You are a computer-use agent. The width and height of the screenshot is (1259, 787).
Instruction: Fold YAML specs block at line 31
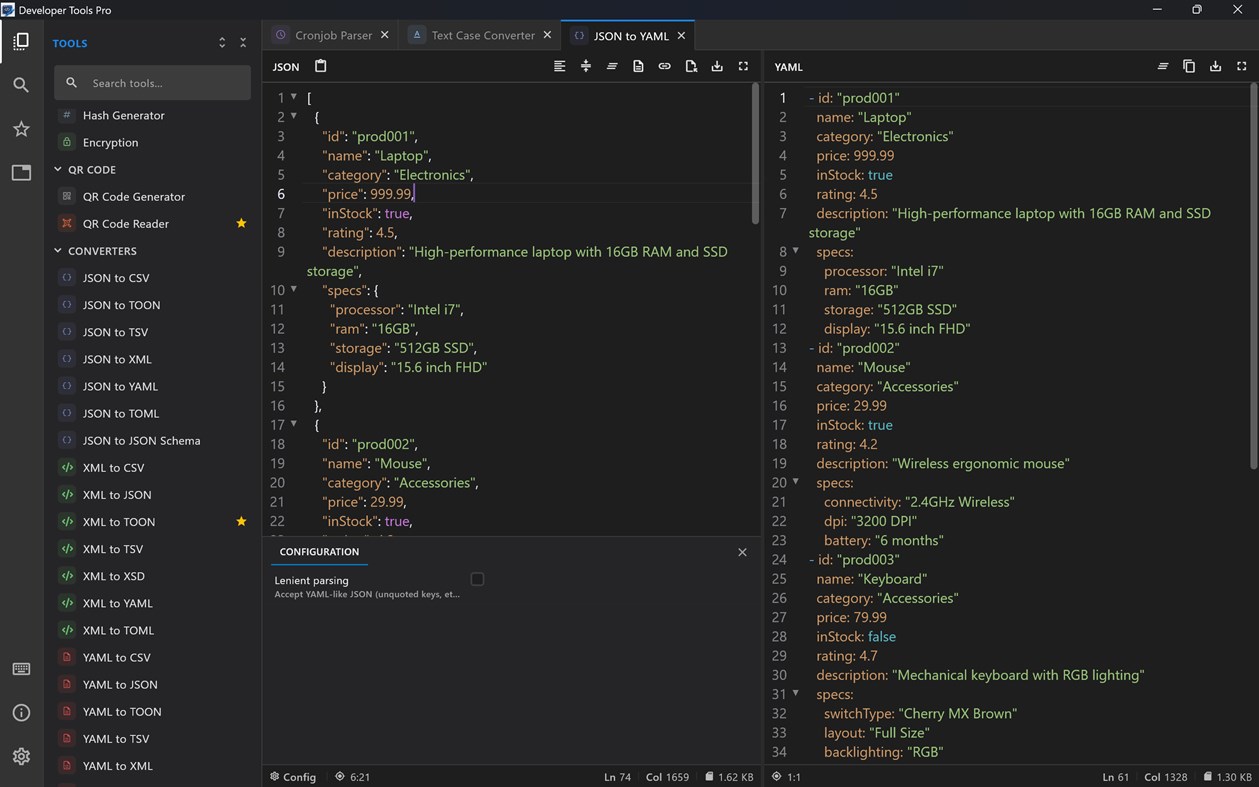[x=796, y=693]
